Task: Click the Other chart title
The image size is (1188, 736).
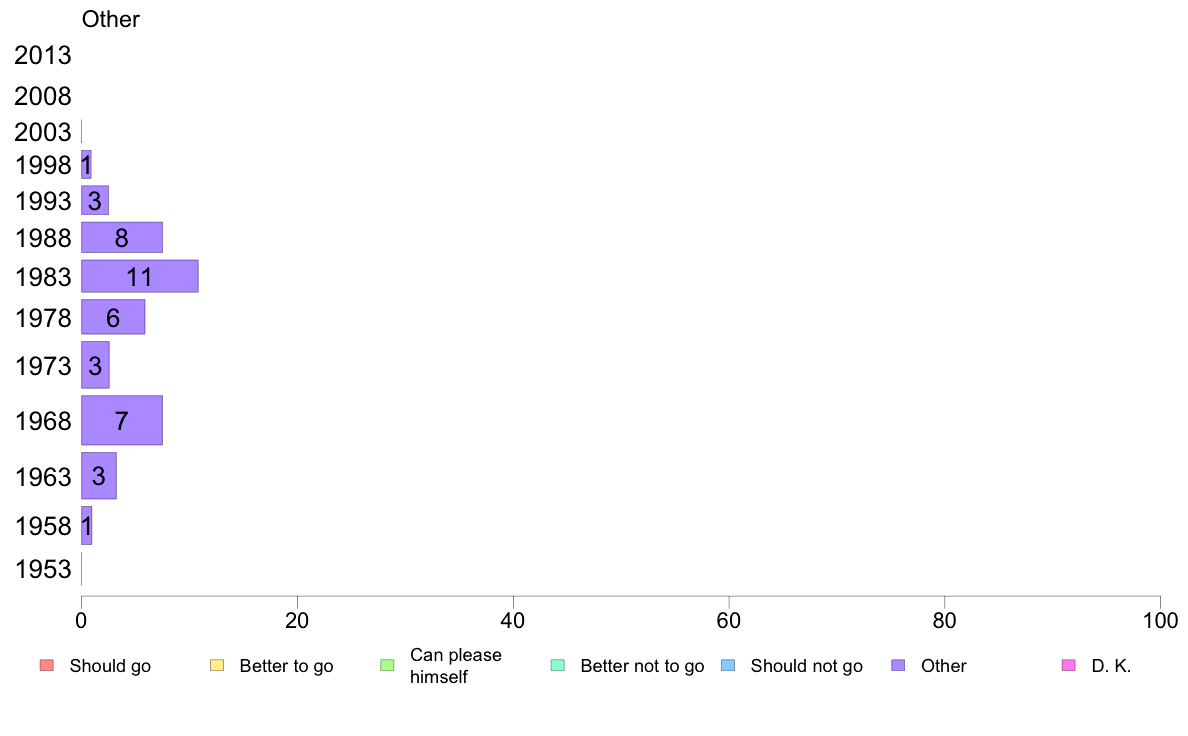Action: pos(111,19)
